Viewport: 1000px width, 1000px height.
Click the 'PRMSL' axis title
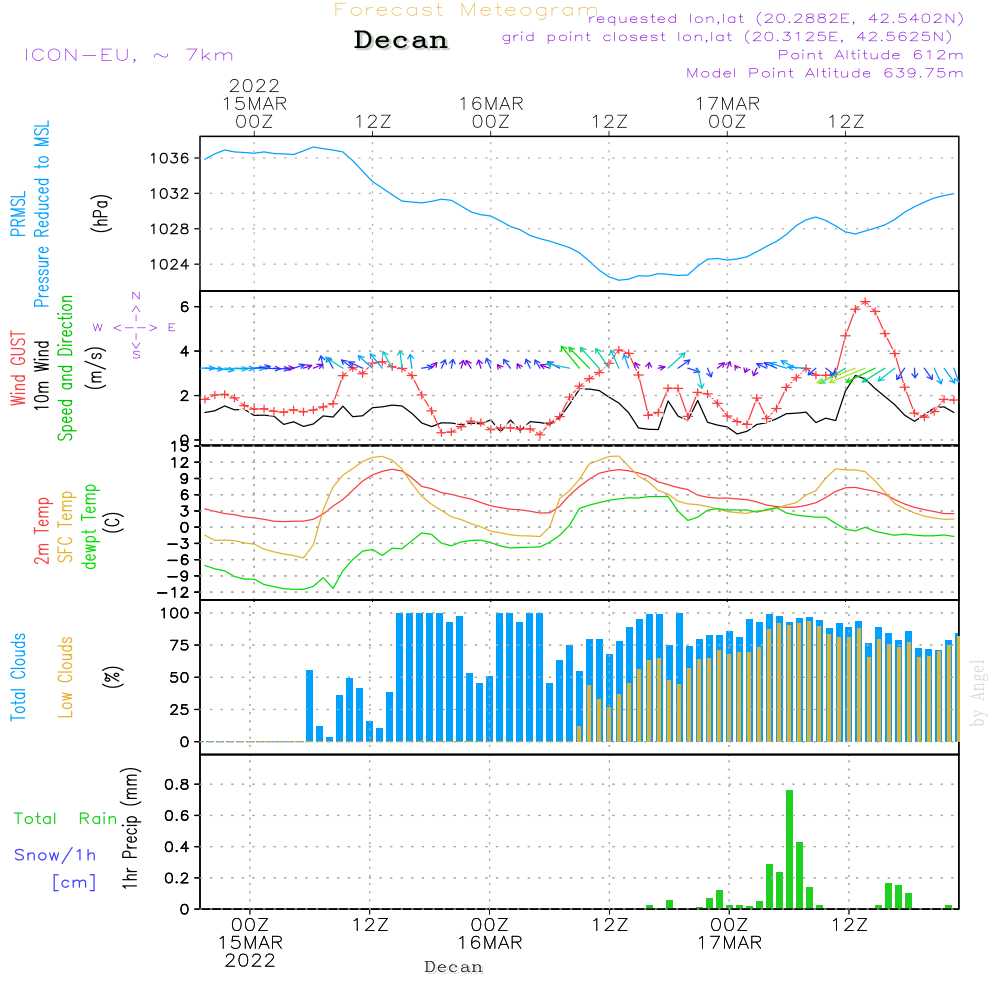(18, 214)
